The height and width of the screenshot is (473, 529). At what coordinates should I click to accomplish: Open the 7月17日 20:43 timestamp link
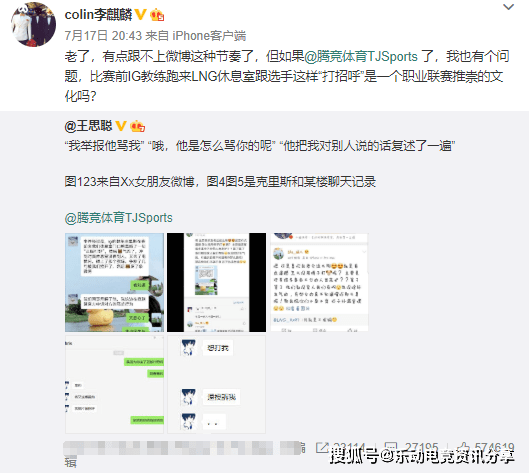tap(103, 35)
